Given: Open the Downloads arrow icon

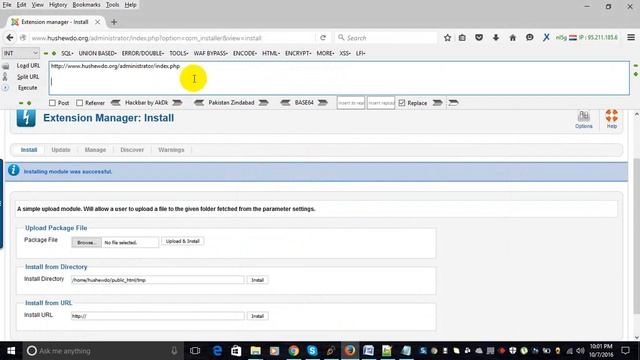Looking at the screenshot, I should click(496, 38).
